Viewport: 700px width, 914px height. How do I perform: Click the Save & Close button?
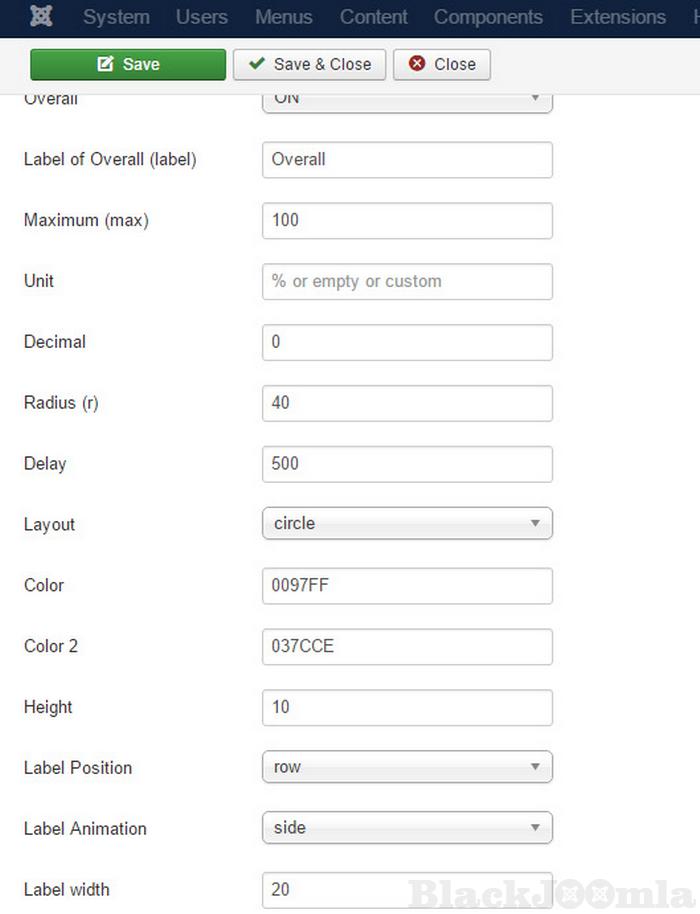(x=310, y=64)
